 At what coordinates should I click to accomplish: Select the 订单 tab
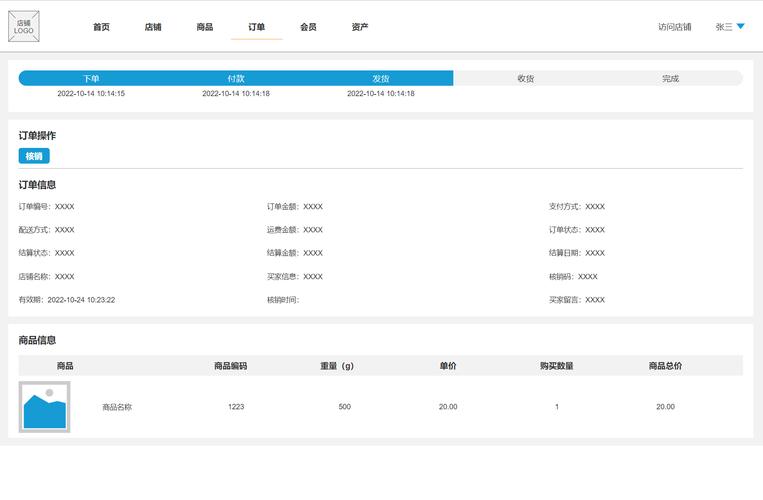256,27
